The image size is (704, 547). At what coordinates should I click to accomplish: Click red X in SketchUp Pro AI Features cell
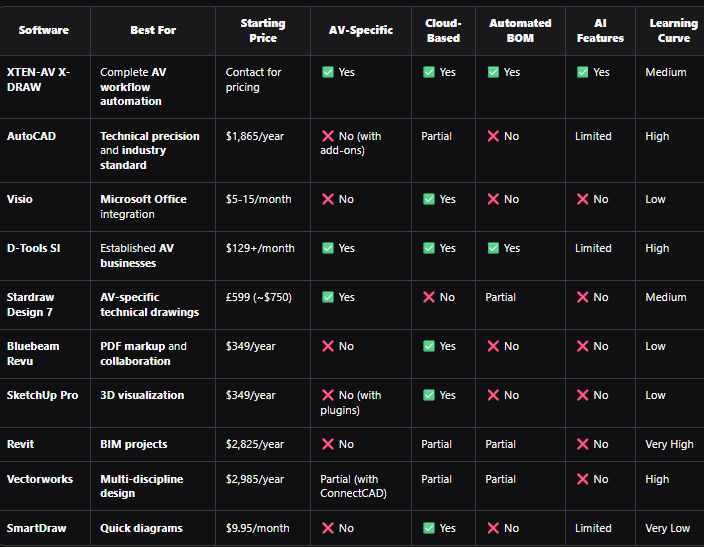(582, 395)
